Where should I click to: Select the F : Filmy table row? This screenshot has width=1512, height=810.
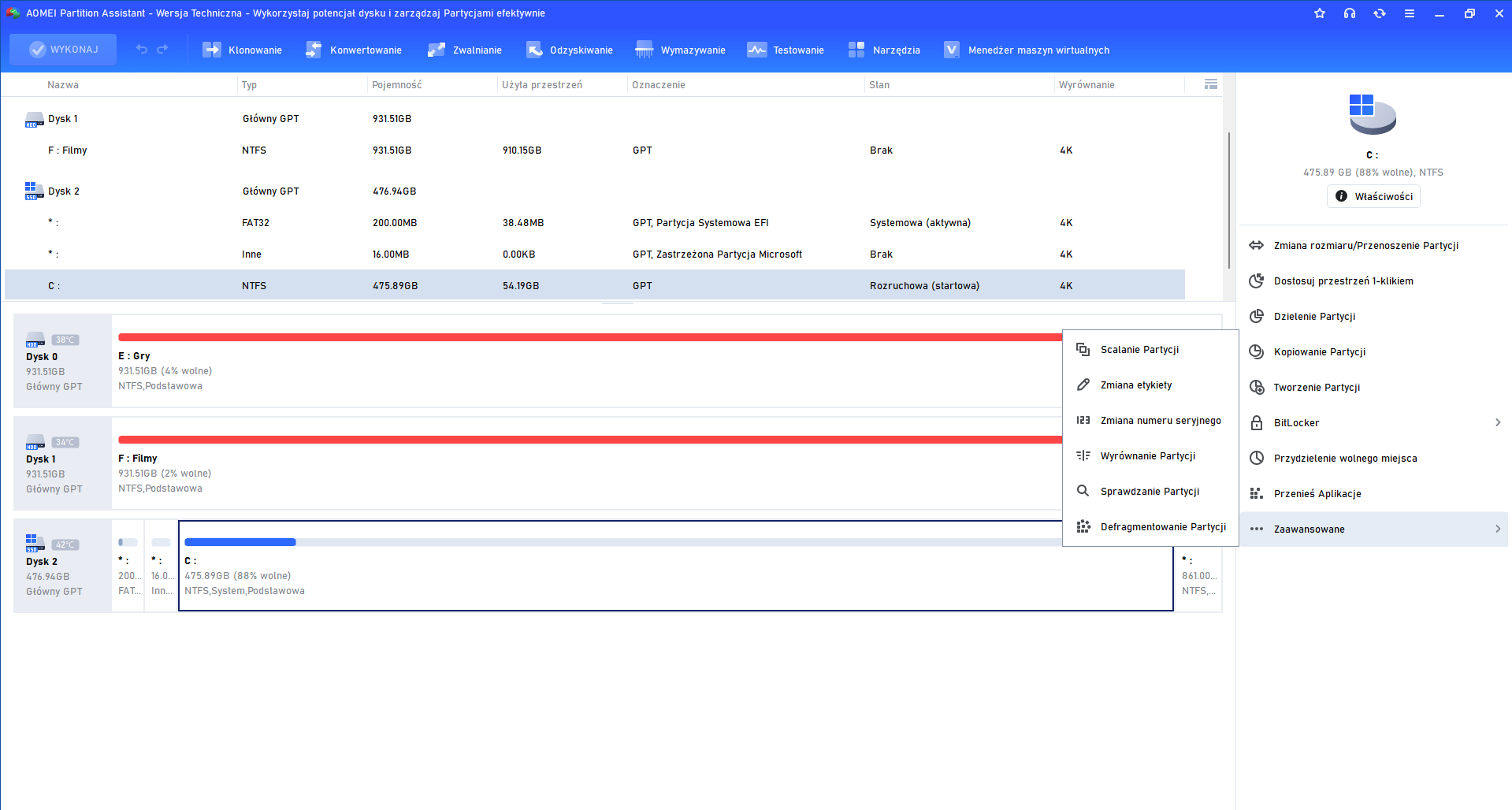pyautogui.click(x=595, y=150)
